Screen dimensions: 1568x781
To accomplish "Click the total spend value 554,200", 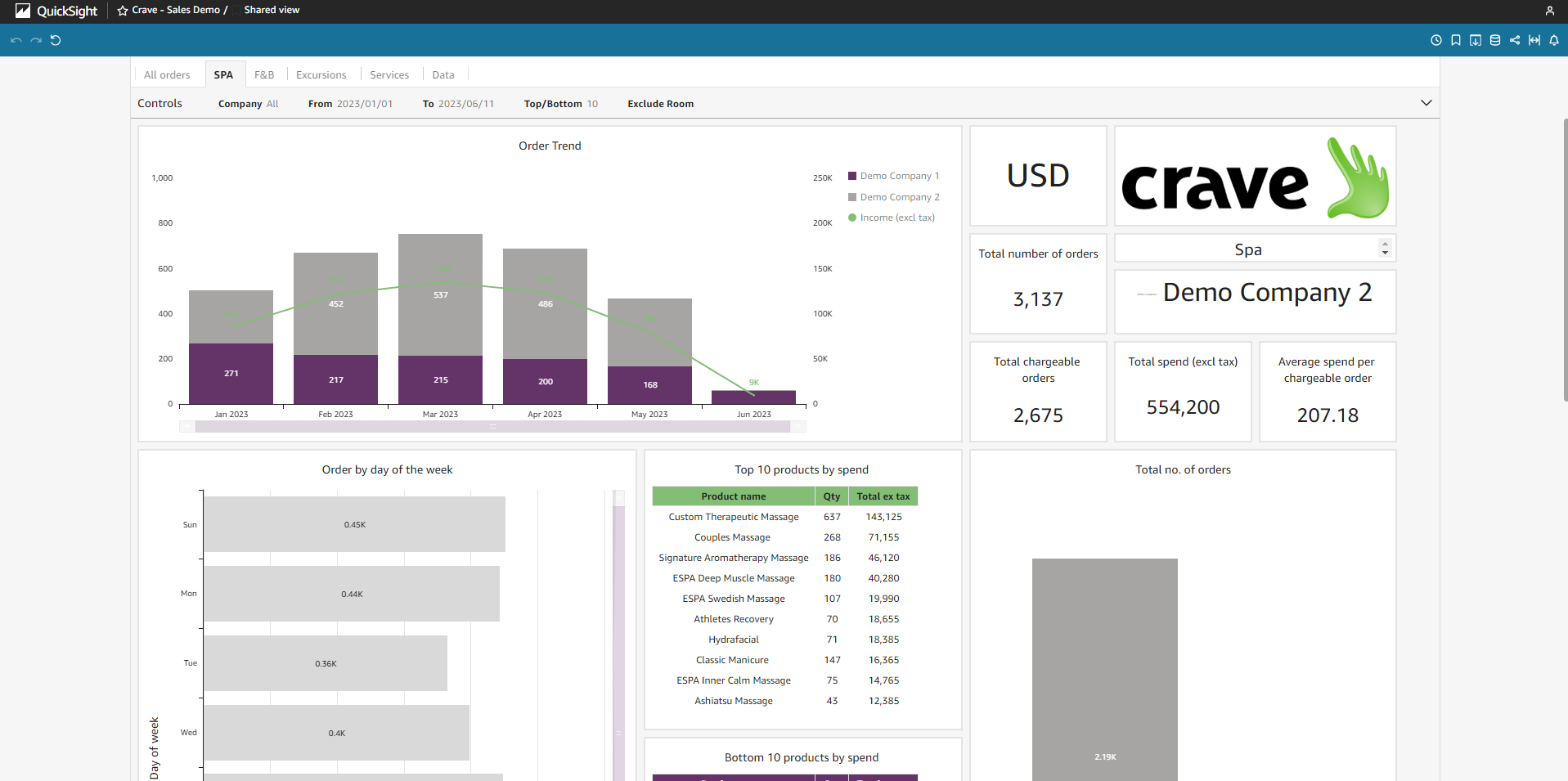I will coord(1183,407).
